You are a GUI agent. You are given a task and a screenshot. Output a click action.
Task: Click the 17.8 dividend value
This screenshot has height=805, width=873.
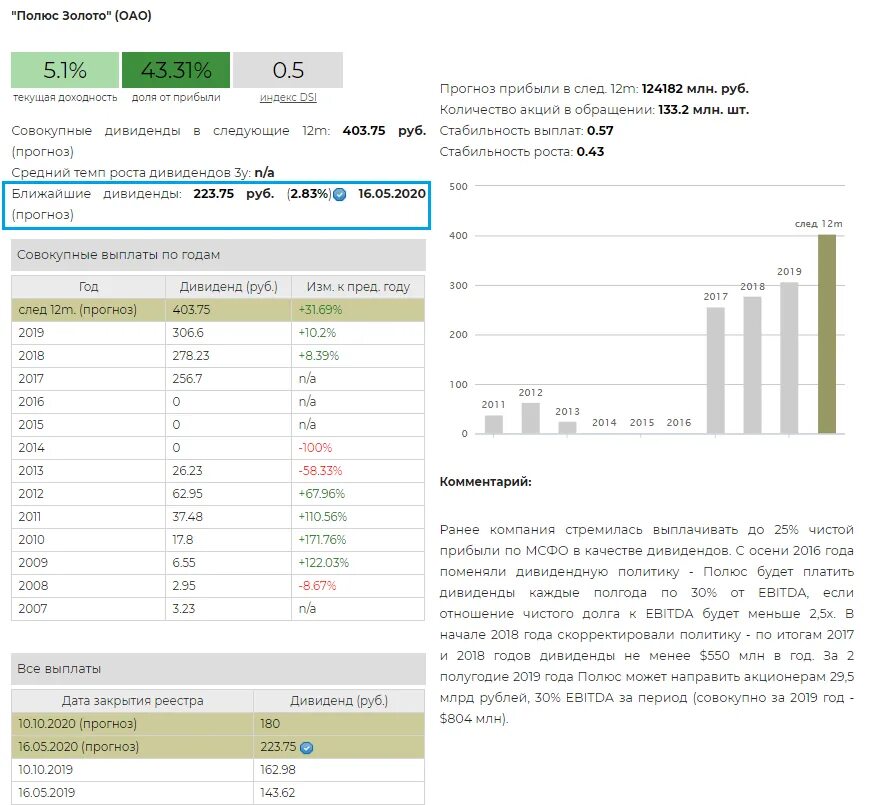(183, 540)
